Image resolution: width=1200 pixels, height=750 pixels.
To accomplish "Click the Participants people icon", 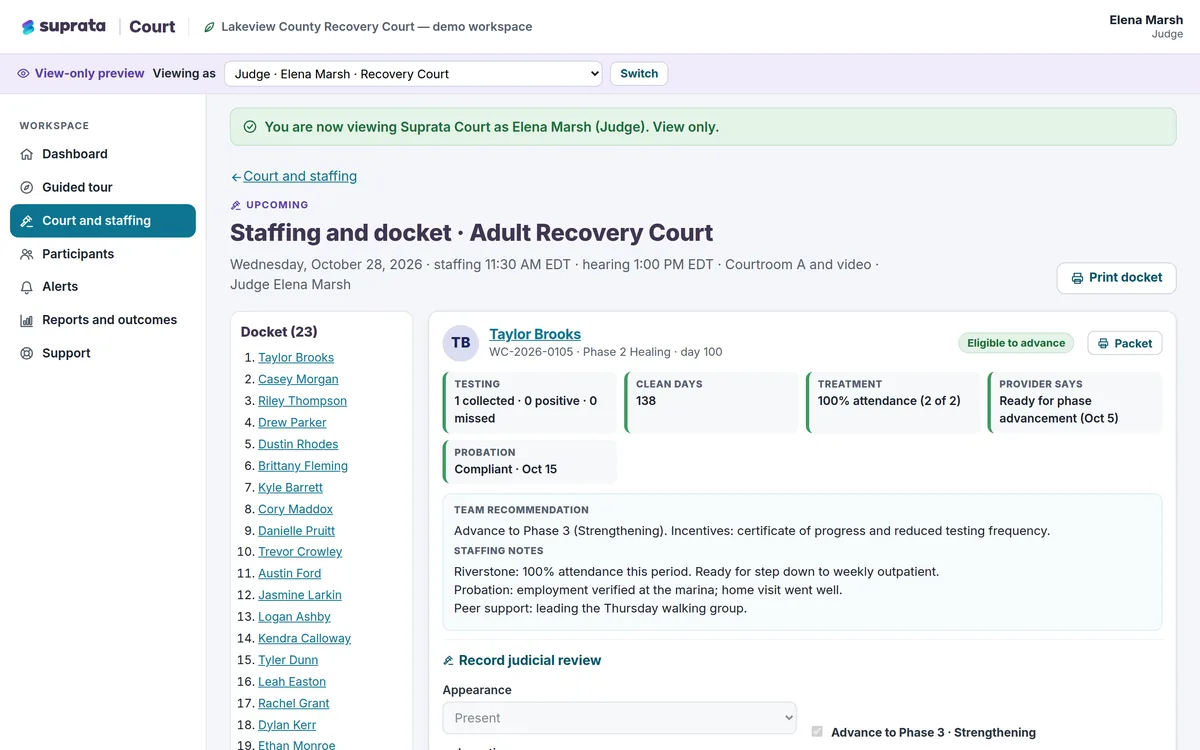I will (x=27, y=254).
